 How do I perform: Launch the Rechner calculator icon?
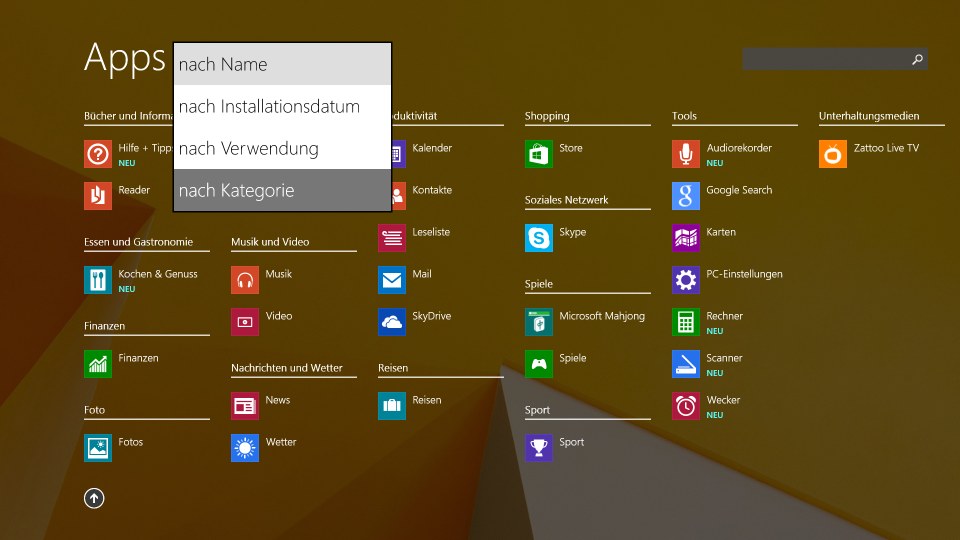[686, 322]
